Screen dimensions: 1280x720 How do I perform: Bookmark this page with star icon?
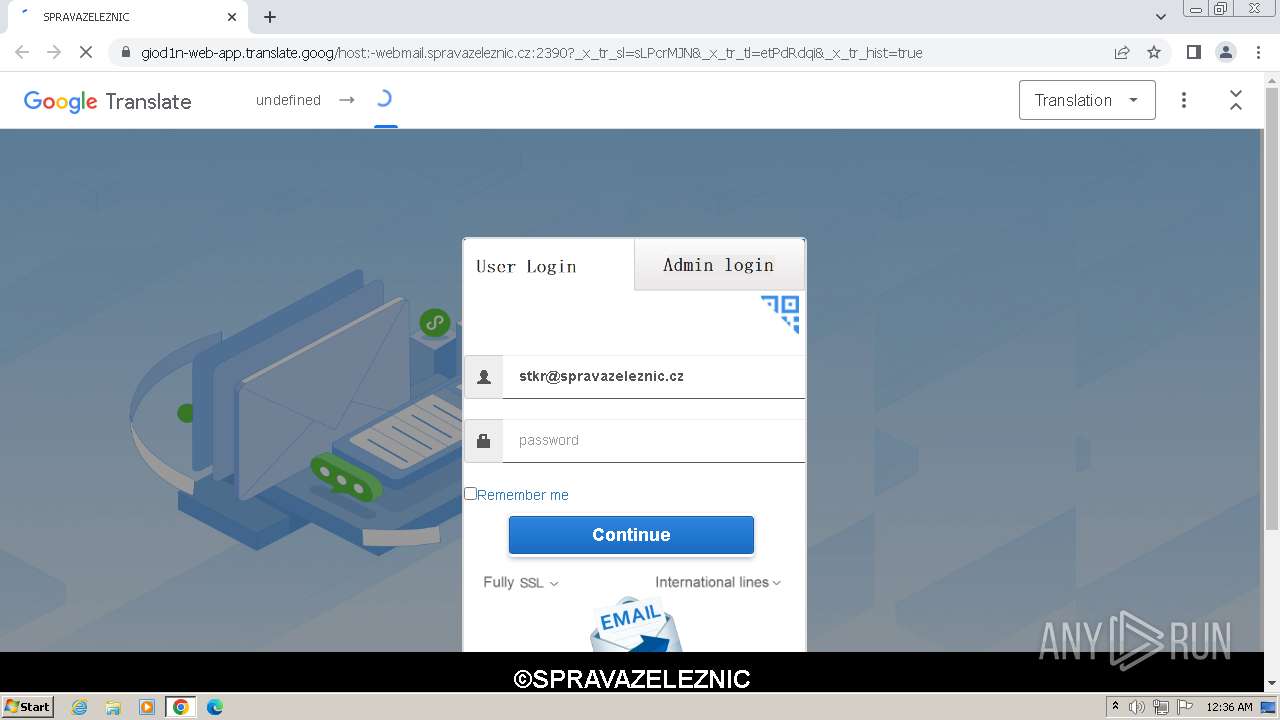[x=1154, y=52]
